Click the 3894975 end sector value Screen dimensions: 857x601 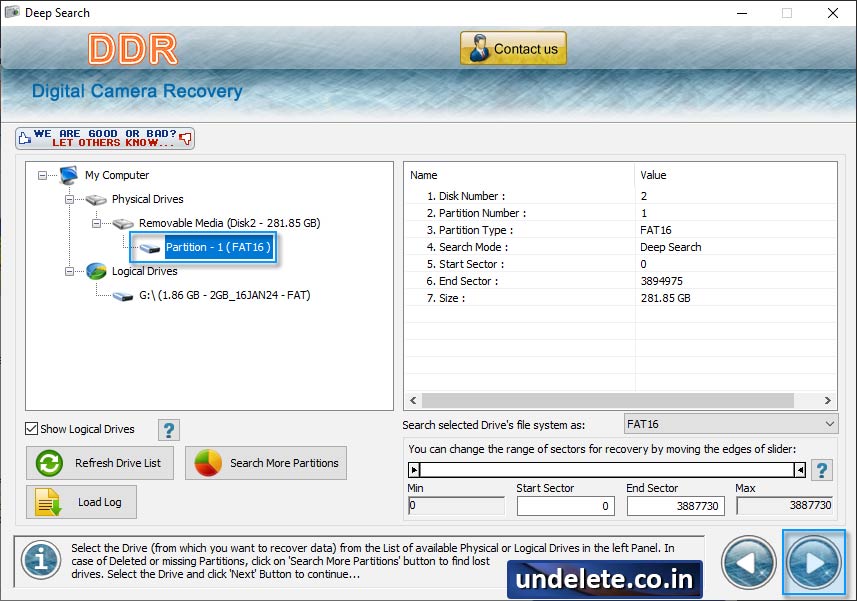pos(661,281)
